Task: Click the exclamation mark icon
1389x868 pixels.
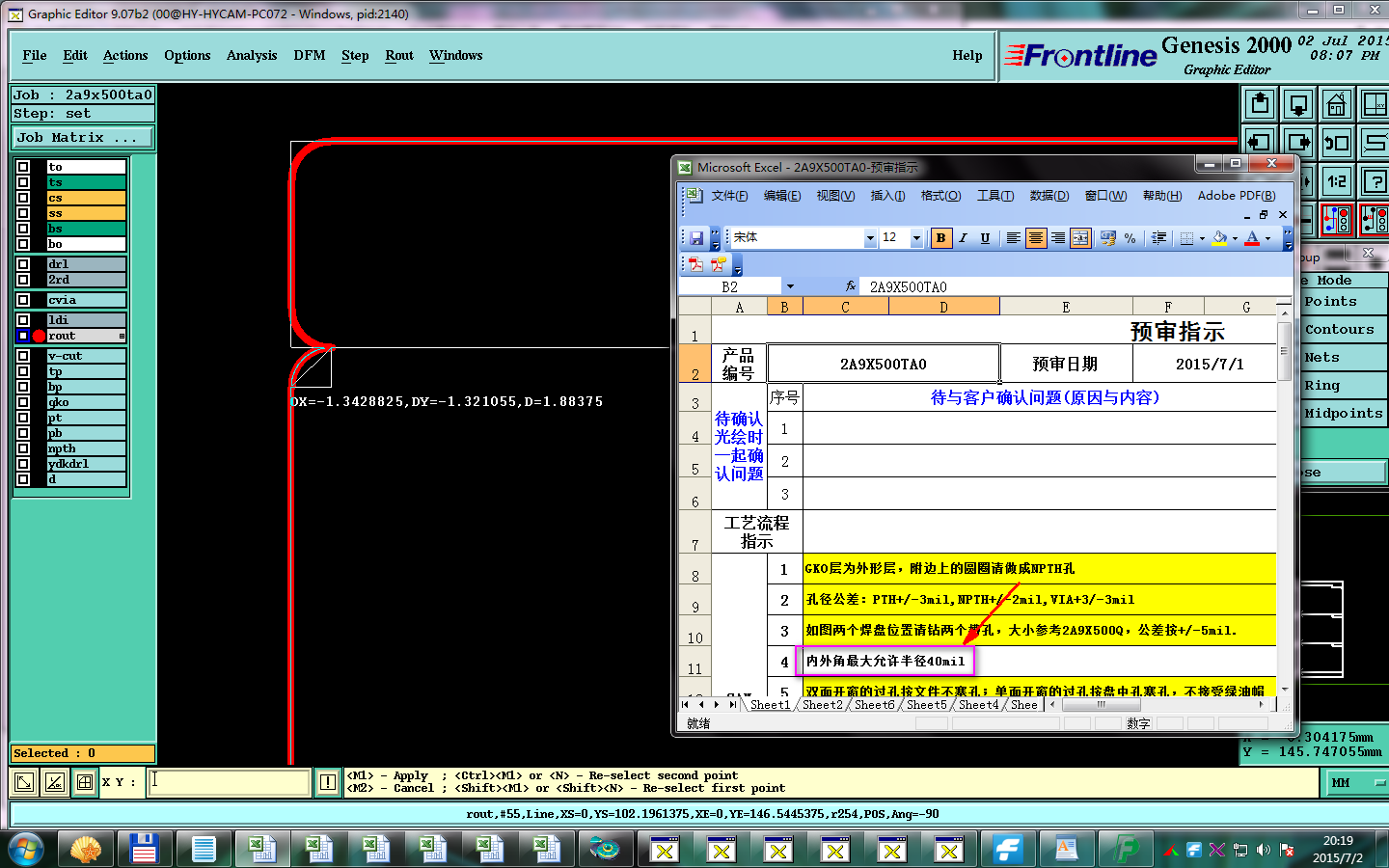Action: 328,782
